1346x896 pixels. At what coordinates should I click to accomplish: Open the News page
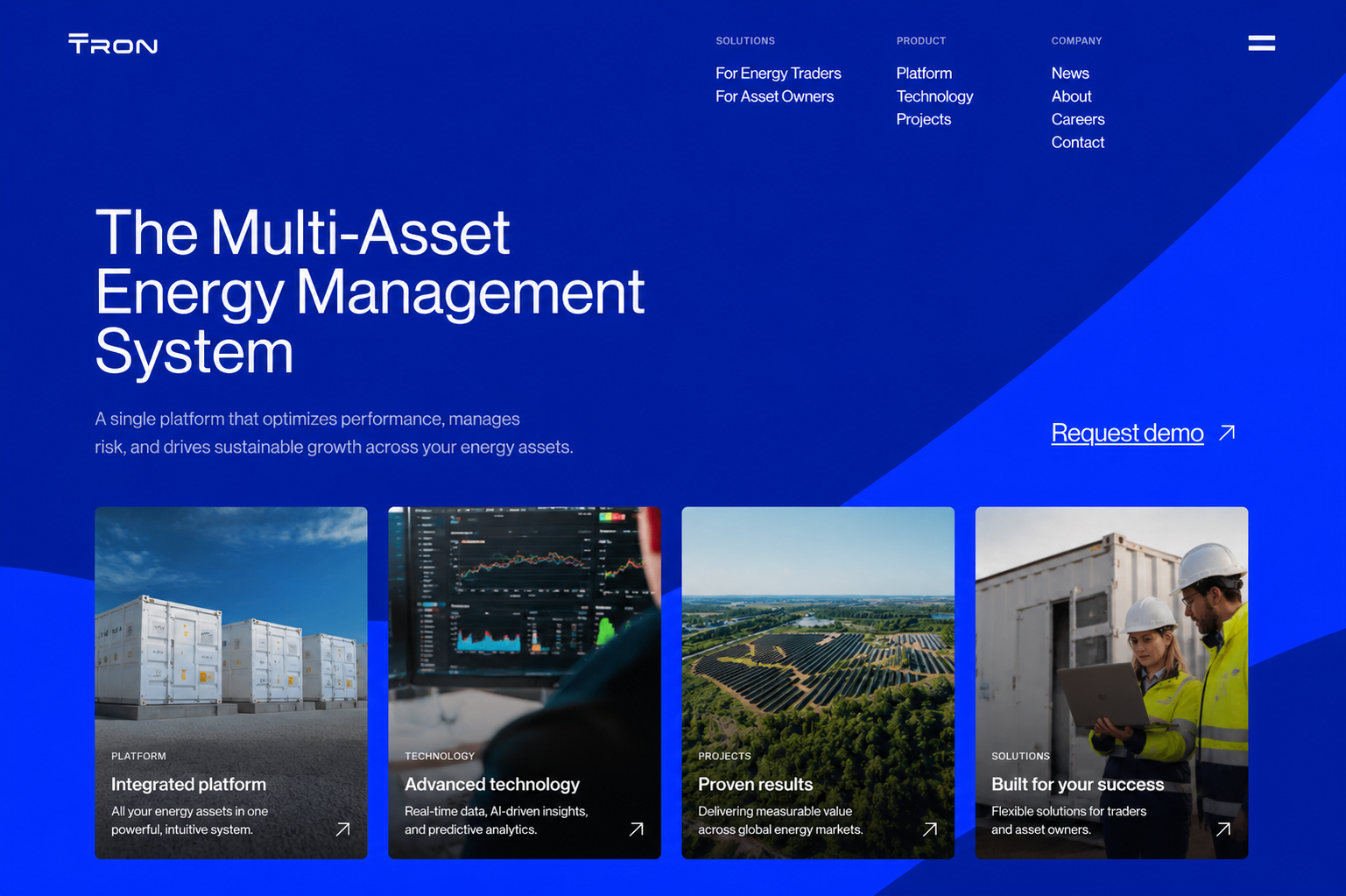click(1070, 74)
